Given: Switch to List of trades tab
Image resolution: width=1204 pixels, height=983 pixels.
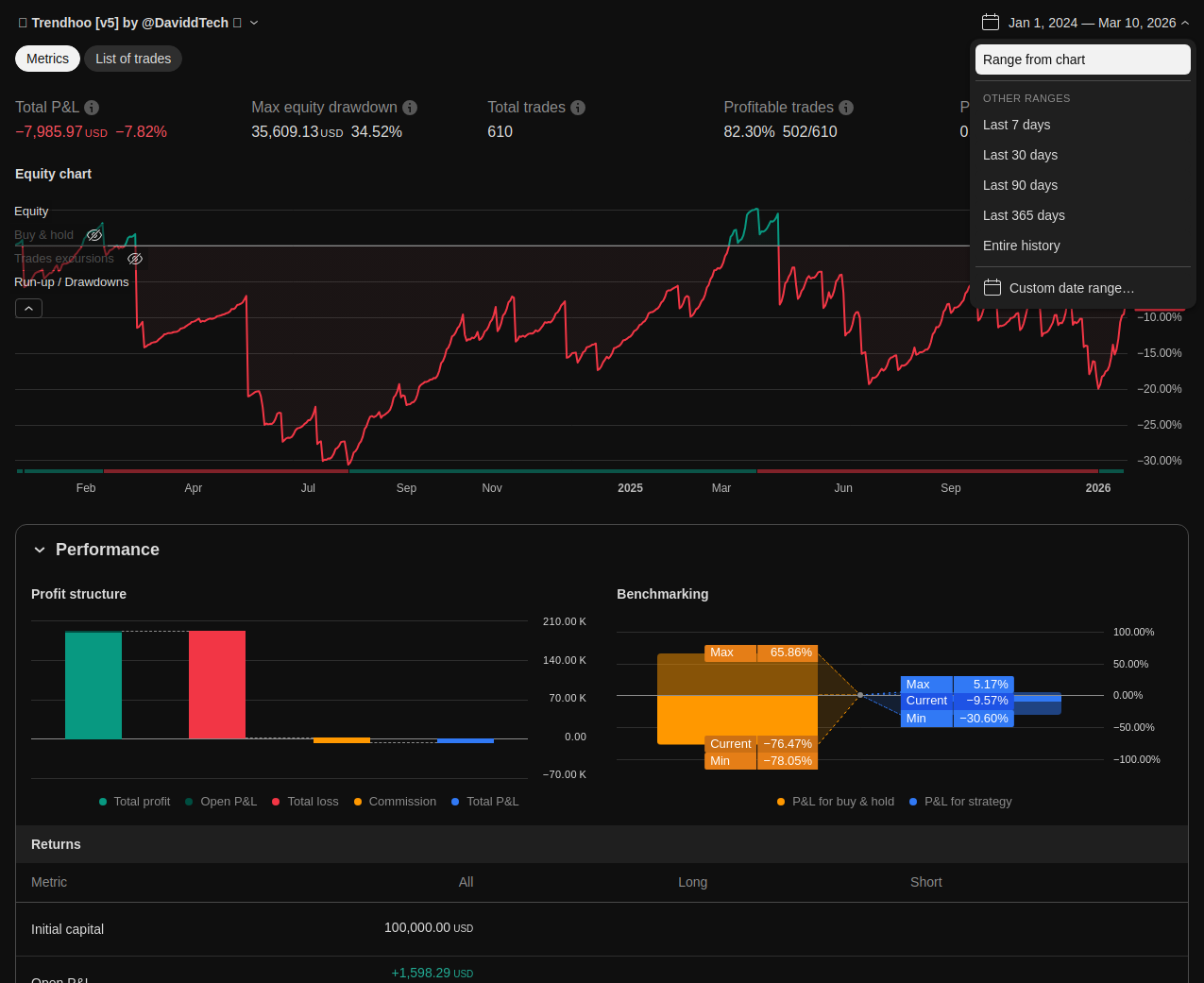Looking at the screenshot, I should (x=133, y=59).
